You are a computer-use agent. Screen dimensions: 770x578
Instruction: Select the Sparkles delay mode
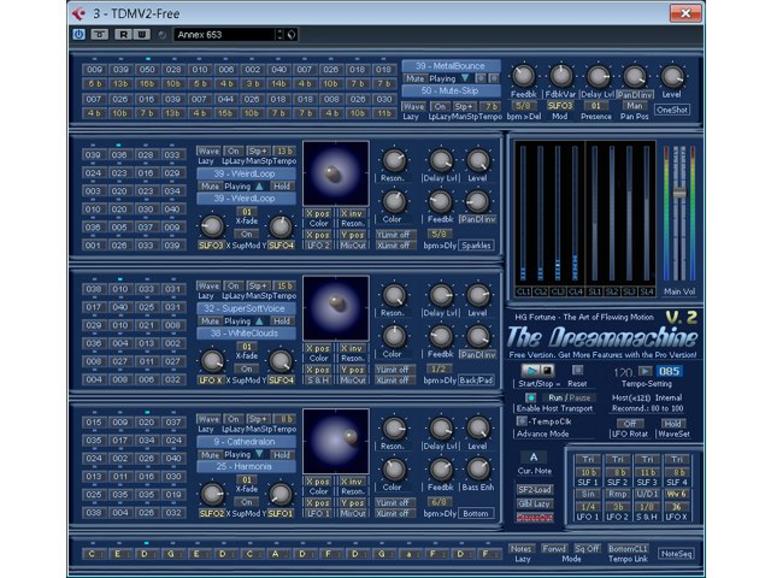(x=476, y=245)
